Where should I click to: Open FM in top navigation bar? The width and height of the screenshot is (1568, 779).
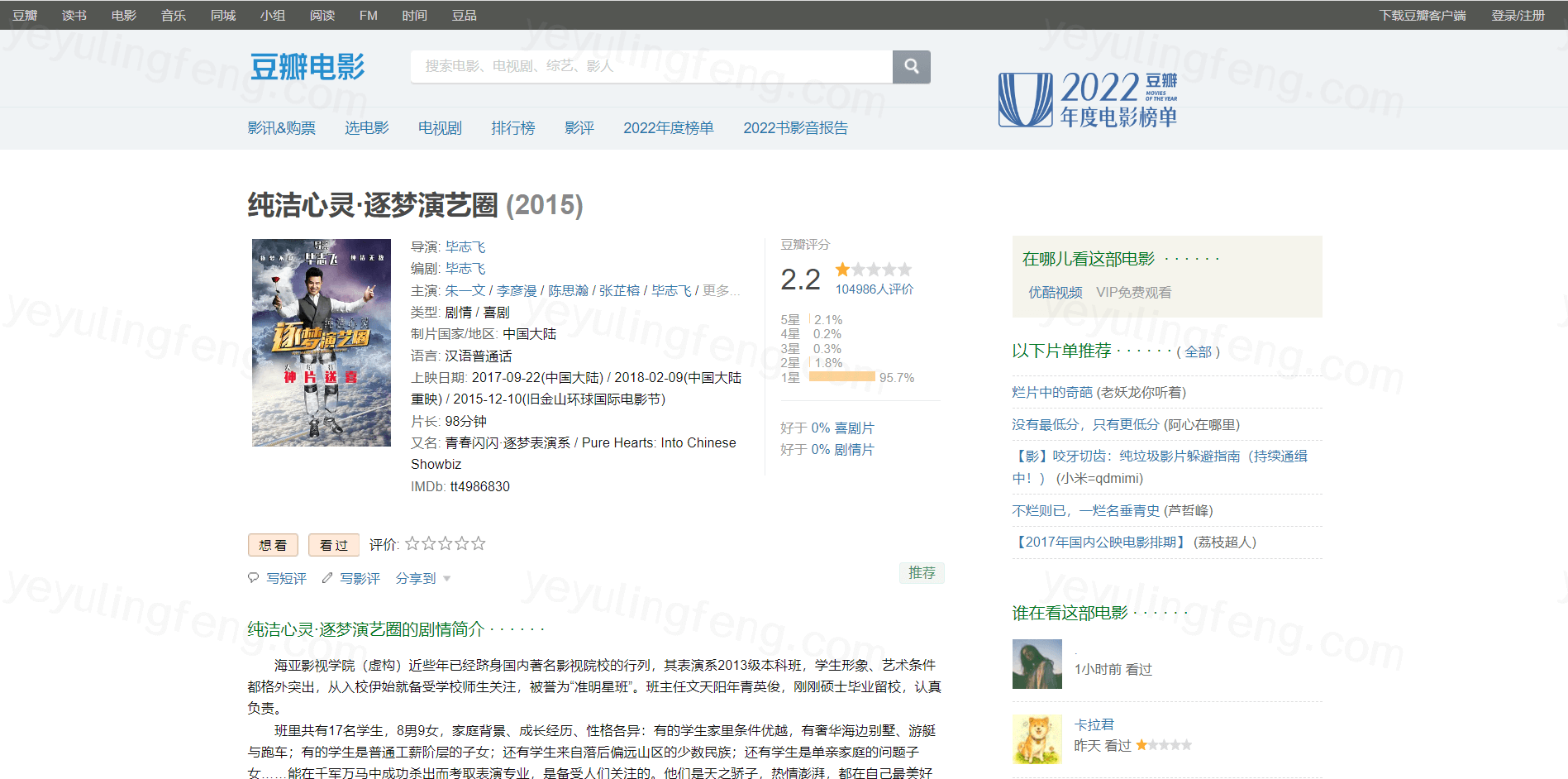click(369, 15)
